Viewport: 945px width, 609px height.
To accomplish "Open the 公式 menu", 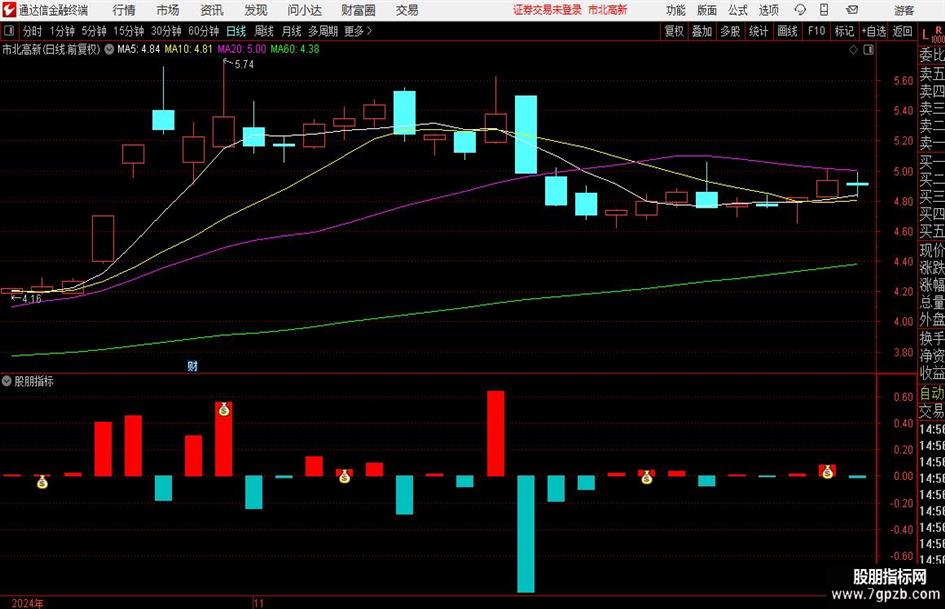I will coord(738,10).
